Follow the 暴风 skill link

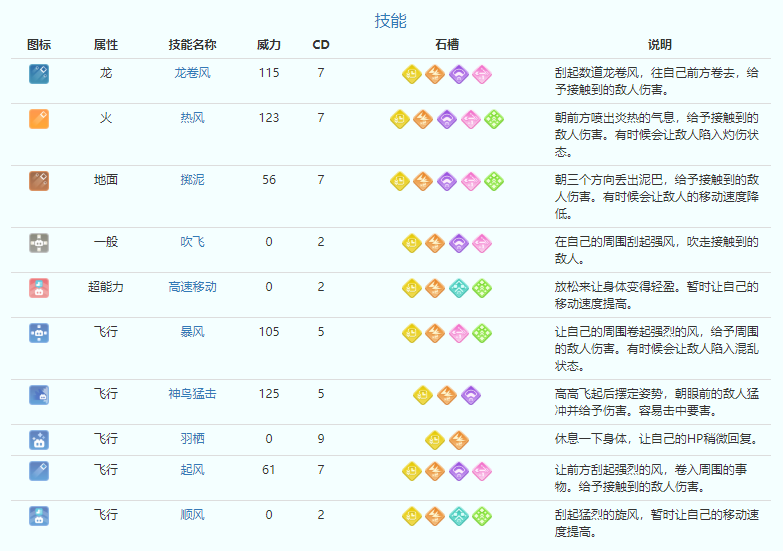(x=192, y=332)
